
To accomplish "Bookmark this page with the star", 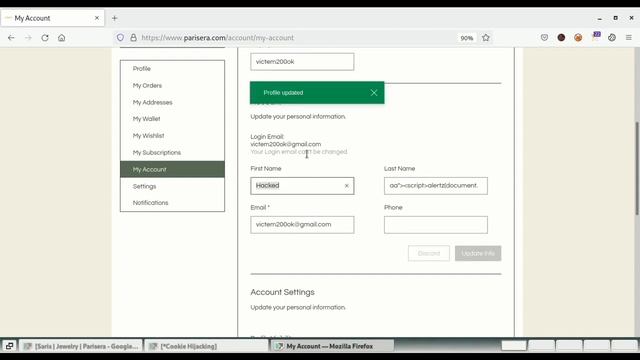I will (486, 38).
